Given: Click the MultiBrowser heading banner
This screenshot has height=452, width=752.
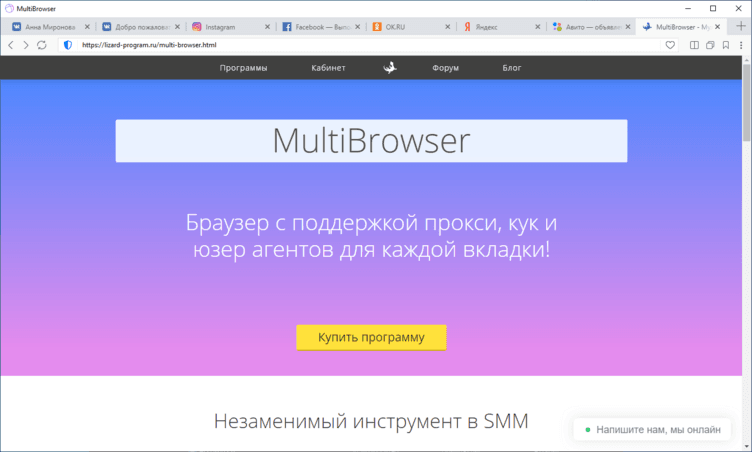Looking at the screenshot, I should [x=371, y=141].
